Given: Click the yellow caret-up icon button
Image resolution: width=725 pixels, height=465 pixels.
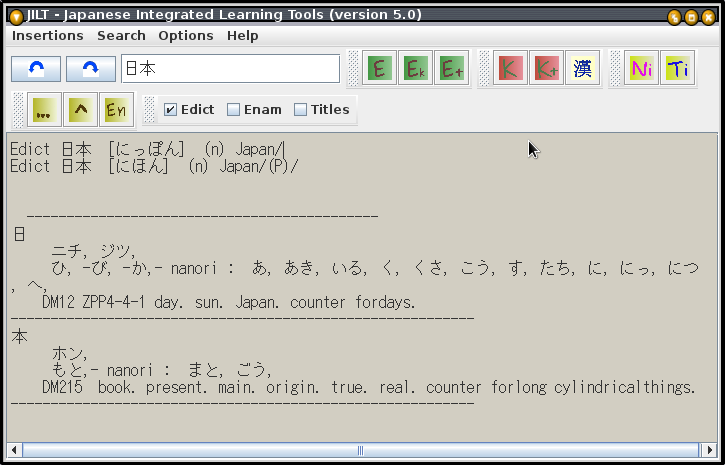Looking at the screenshot, I should (80, 110).
